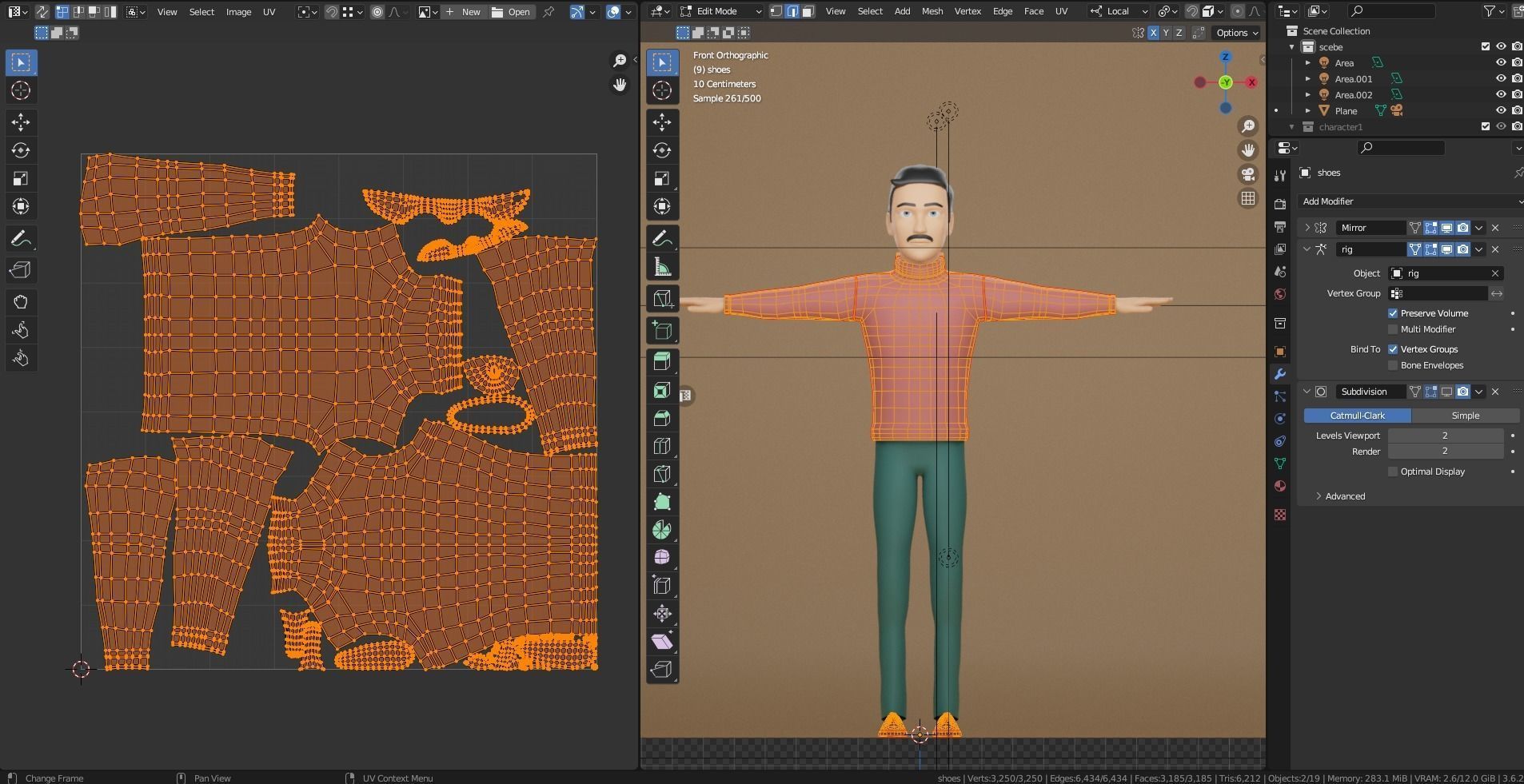Select the Rotate tool in UV editor toolbar
The height and width of the screenshot is (784, 1524).
[x=21, y=150]
